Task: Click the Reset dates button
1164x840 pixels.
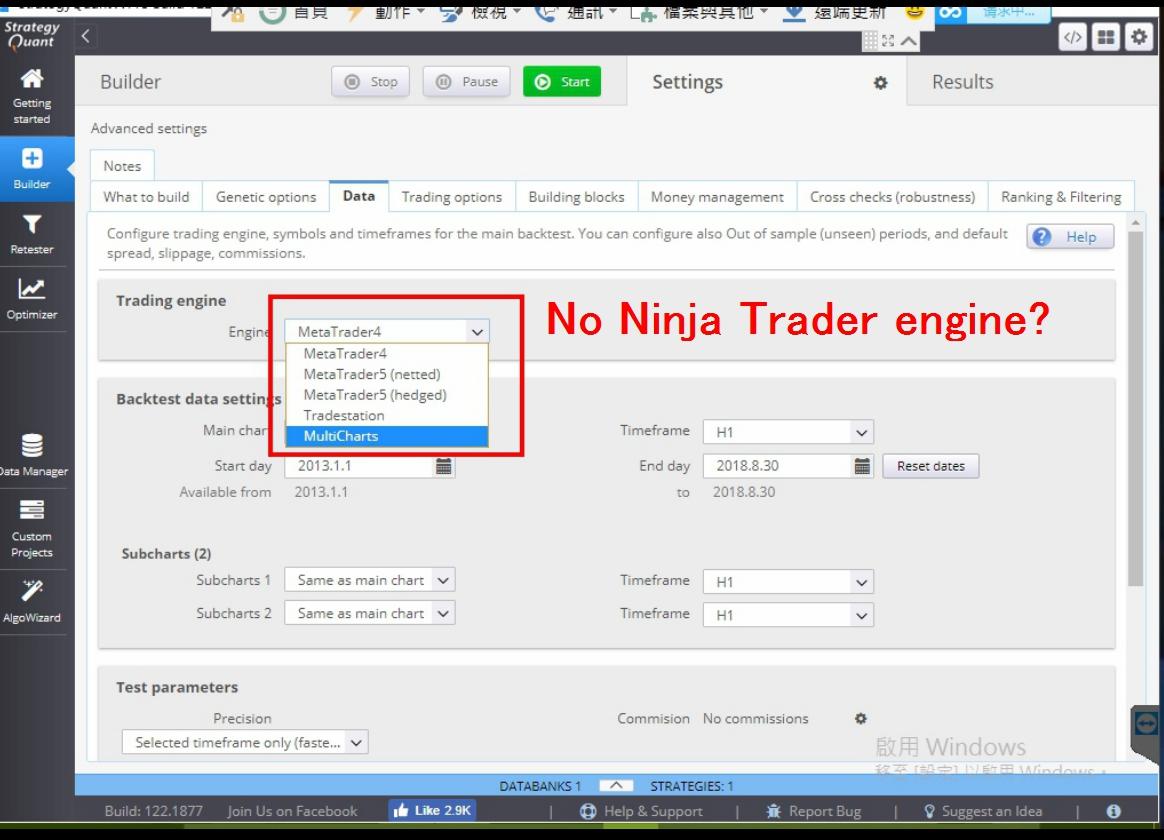Action: [x=931, y=466]
